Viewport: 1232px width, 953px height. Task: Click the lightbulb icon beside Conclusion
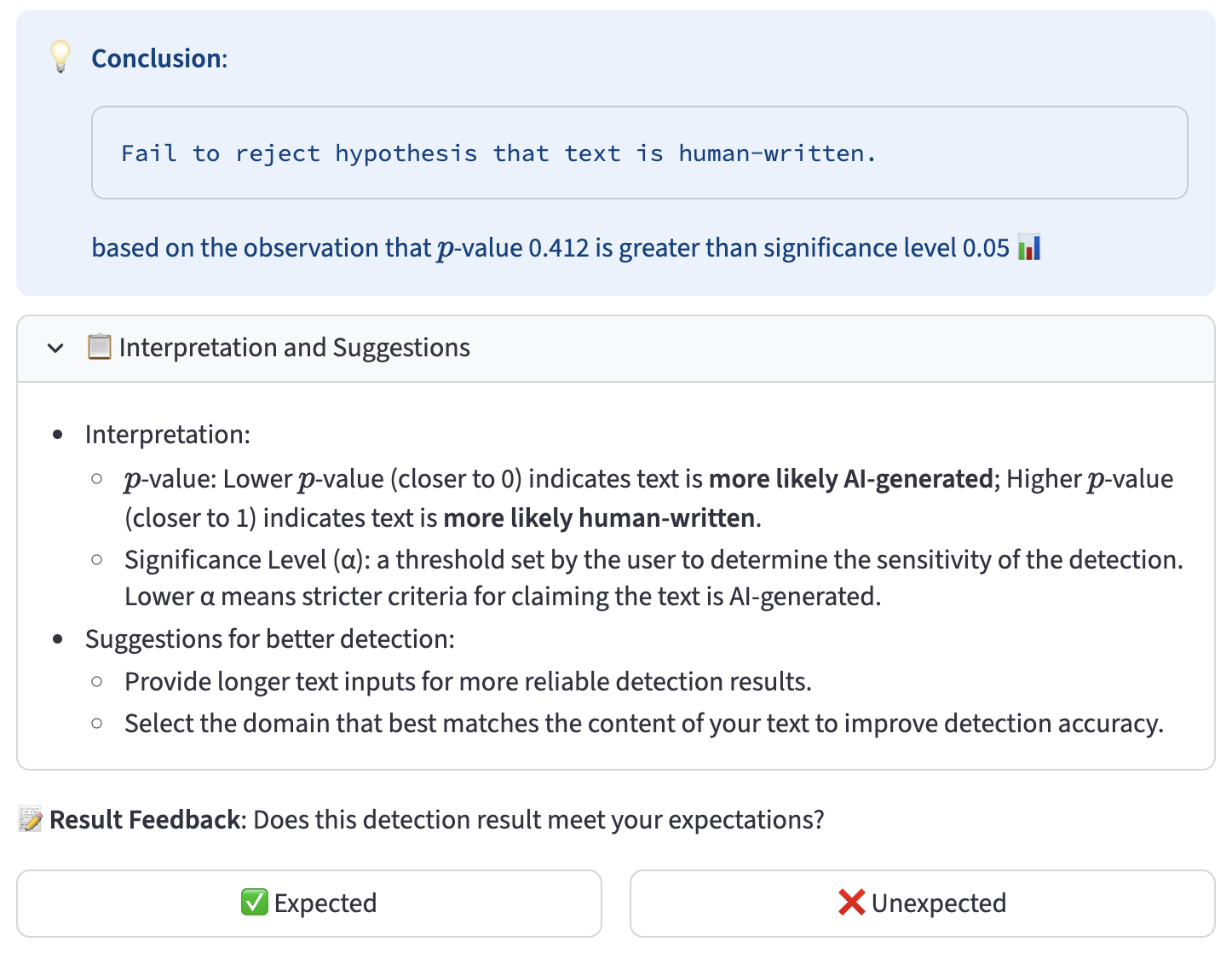tap(60, 57)
